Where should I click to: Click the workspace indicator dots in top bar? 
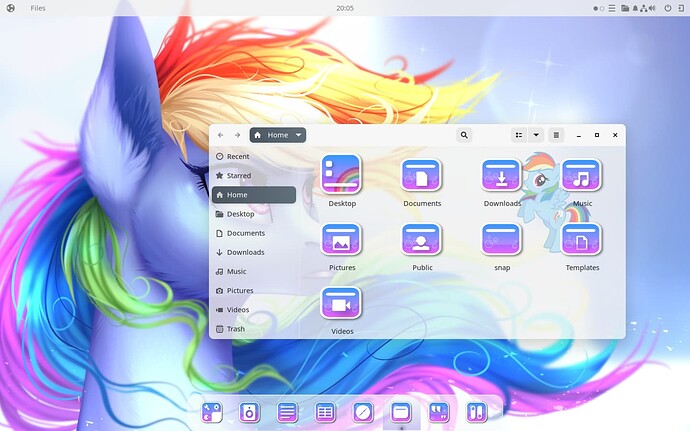point(598,8)
